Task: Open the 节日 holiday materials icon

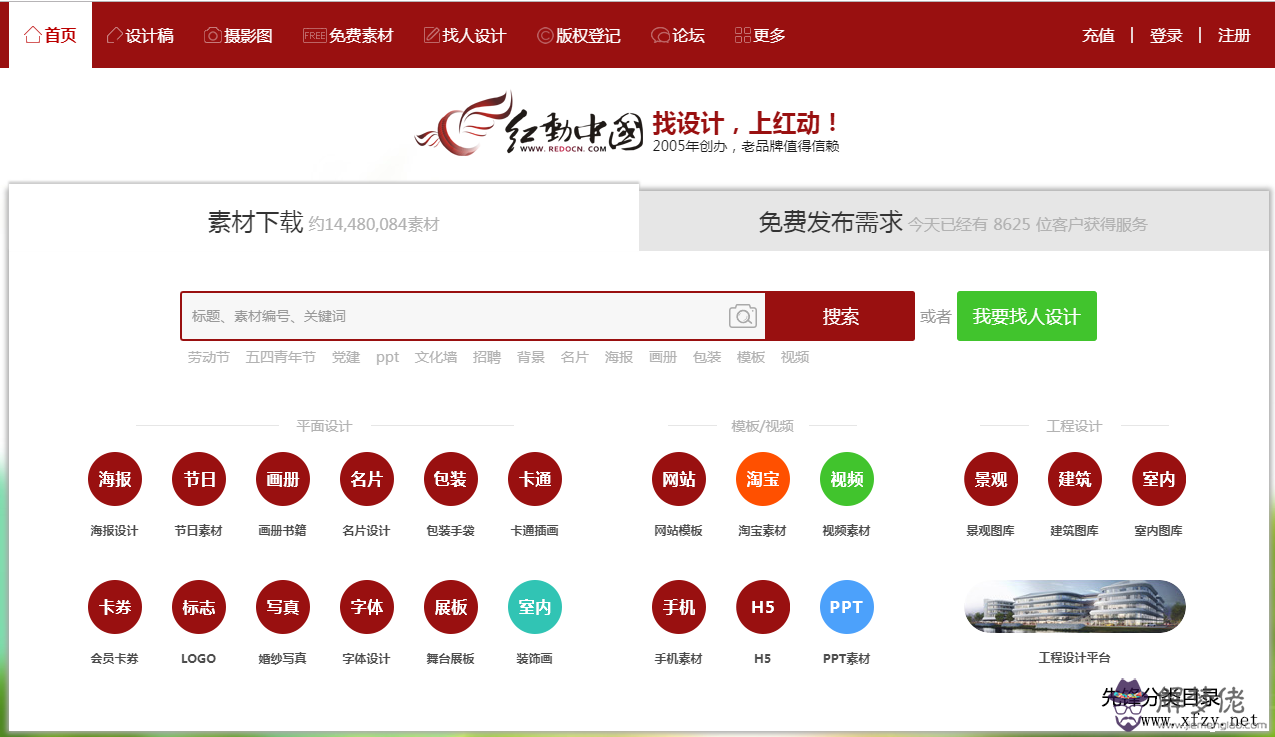Action: pos(199,480)
